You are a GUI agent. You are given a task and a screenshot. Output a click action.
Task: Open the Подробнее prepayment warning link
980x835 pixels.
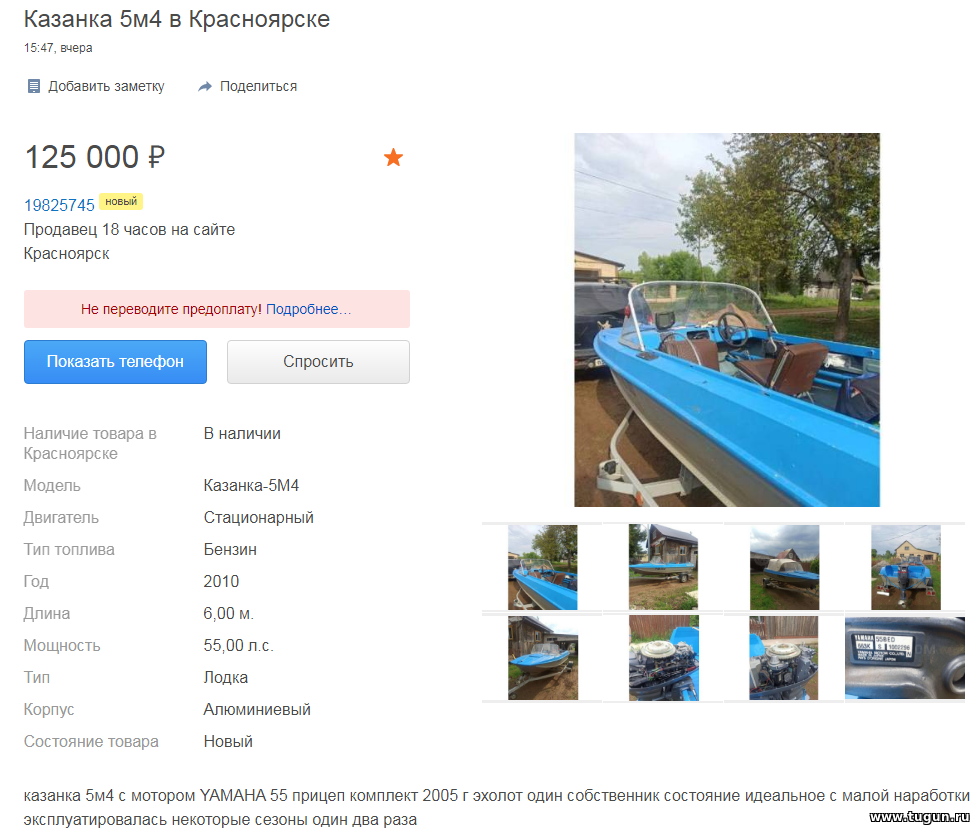(x=308, y=309)
